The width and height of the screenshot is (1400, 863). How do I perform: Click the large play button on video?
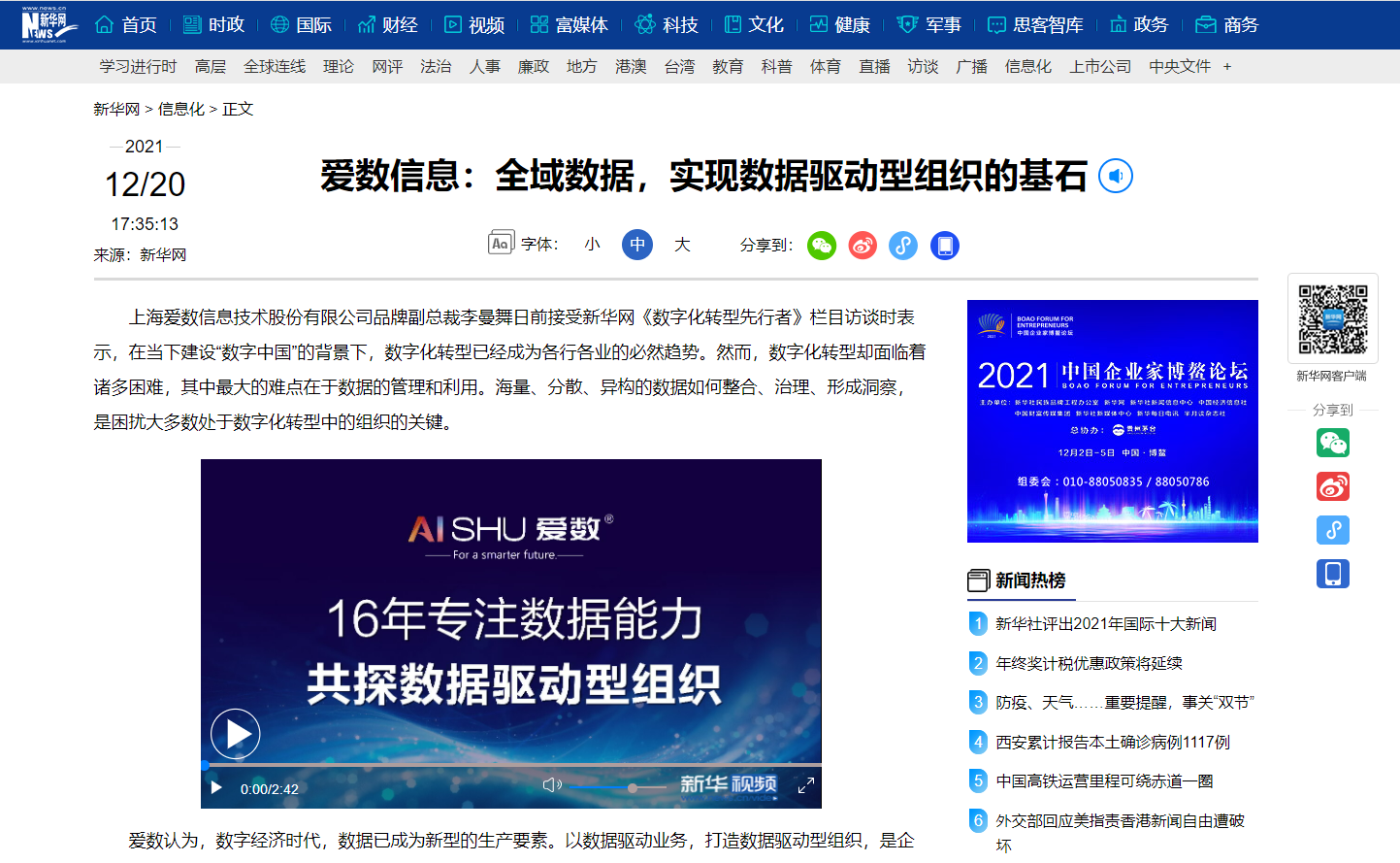(x=236, y=734)
